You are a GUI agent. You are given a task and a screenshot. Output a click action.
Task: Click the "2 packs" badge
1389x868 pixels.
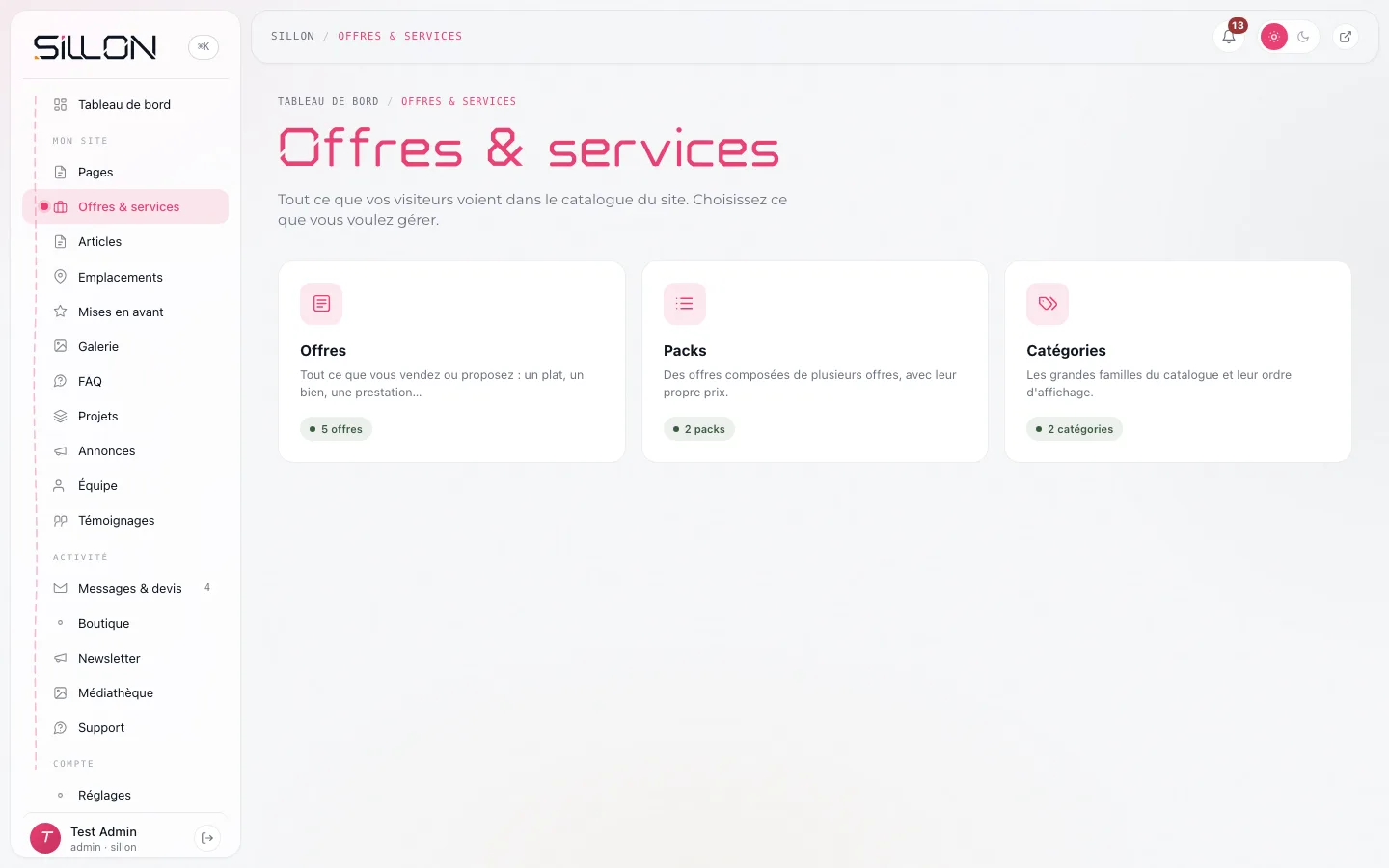699,429
